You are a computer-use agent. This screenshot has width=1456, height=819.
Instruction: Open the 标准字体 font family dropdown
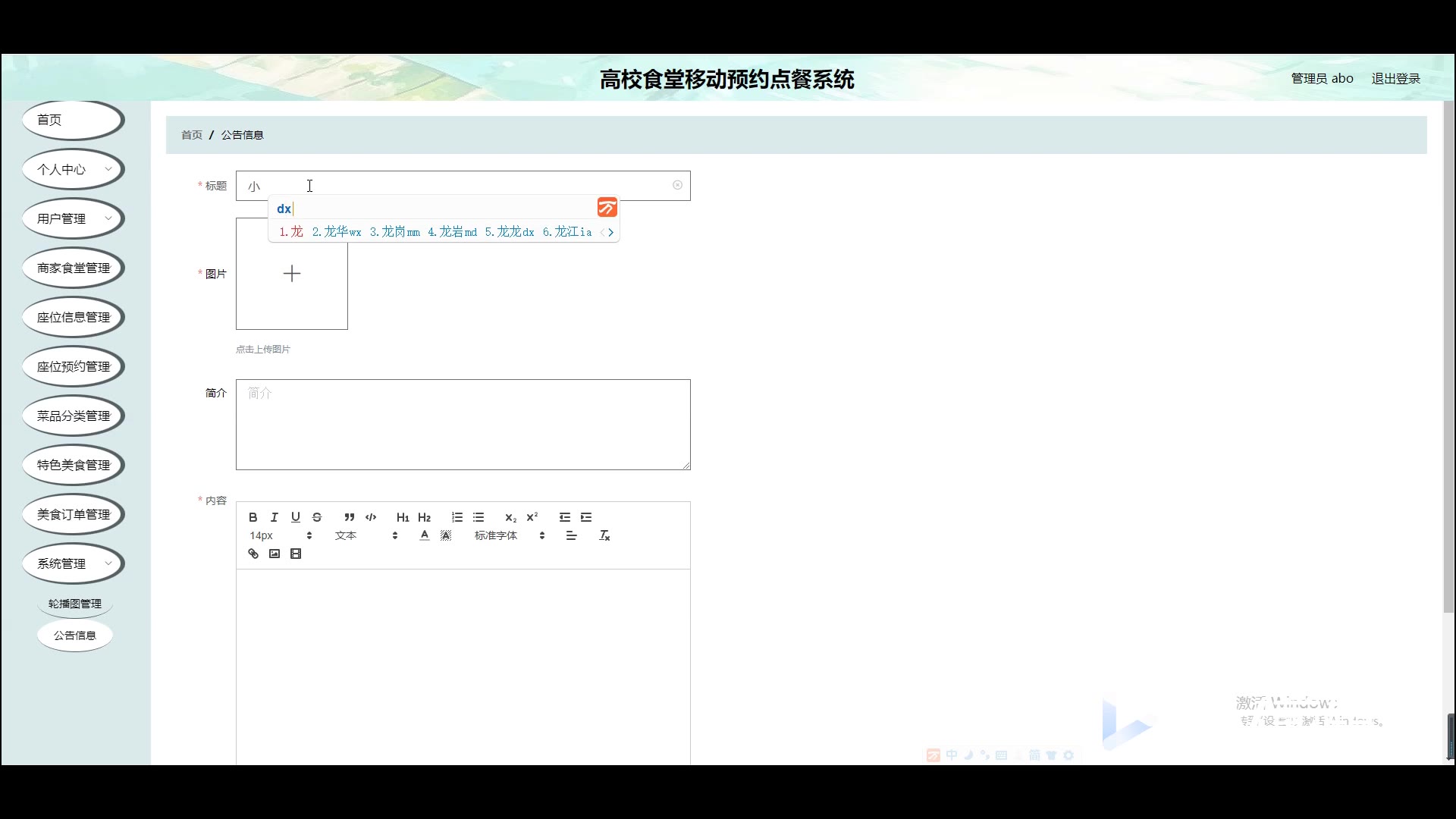[509, 536]
